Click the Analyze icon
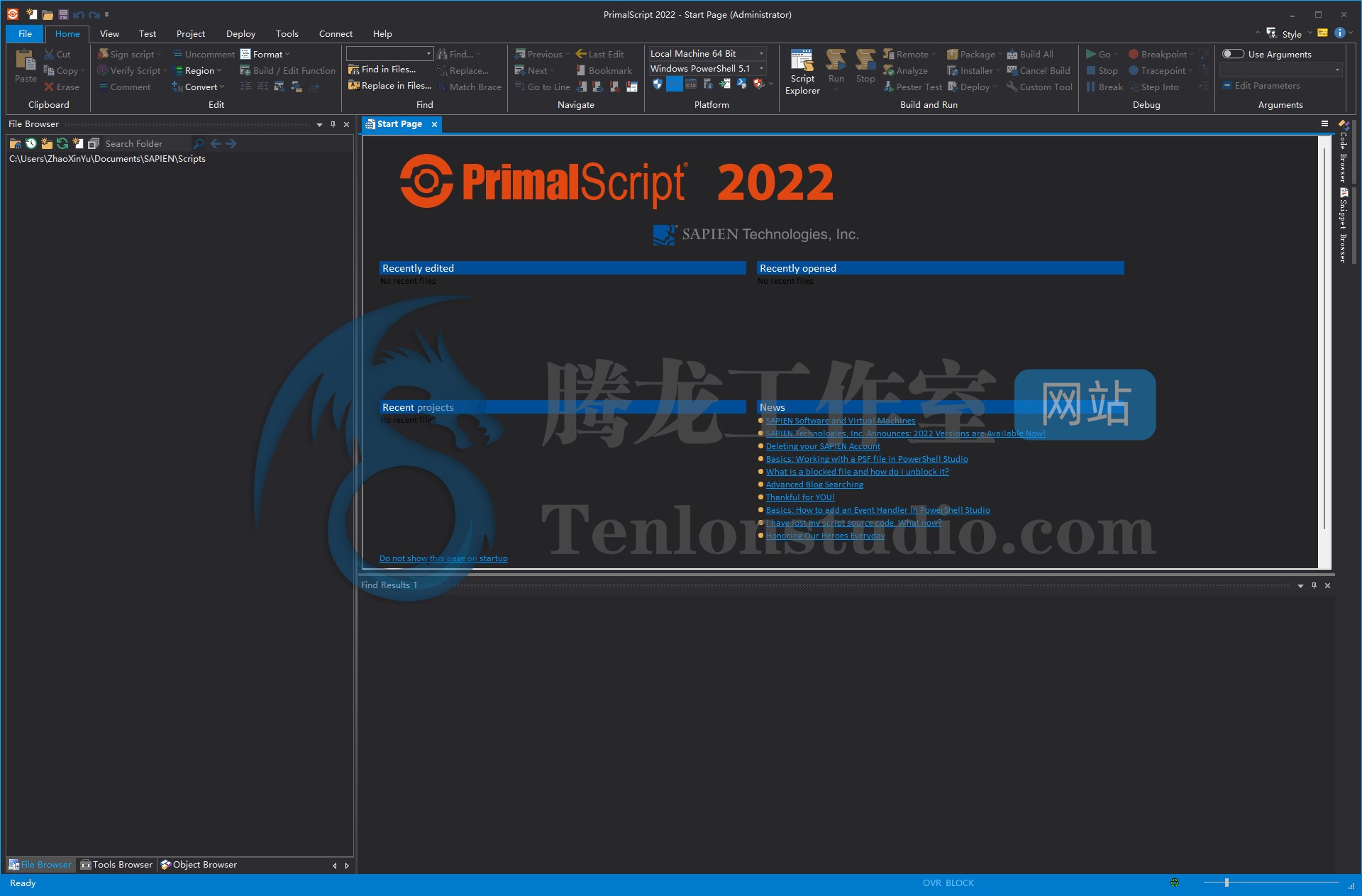 [889, 70]
